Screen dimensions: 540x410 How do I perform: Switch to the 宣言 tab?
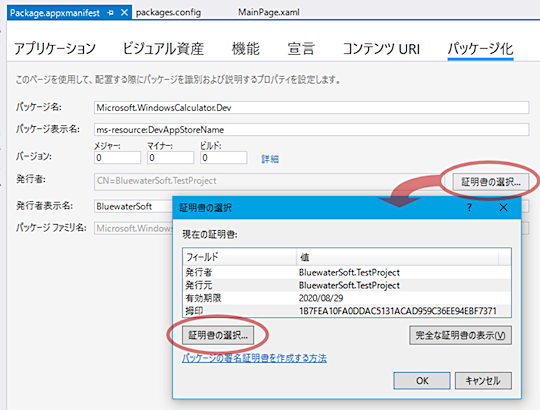click(301, 49)
